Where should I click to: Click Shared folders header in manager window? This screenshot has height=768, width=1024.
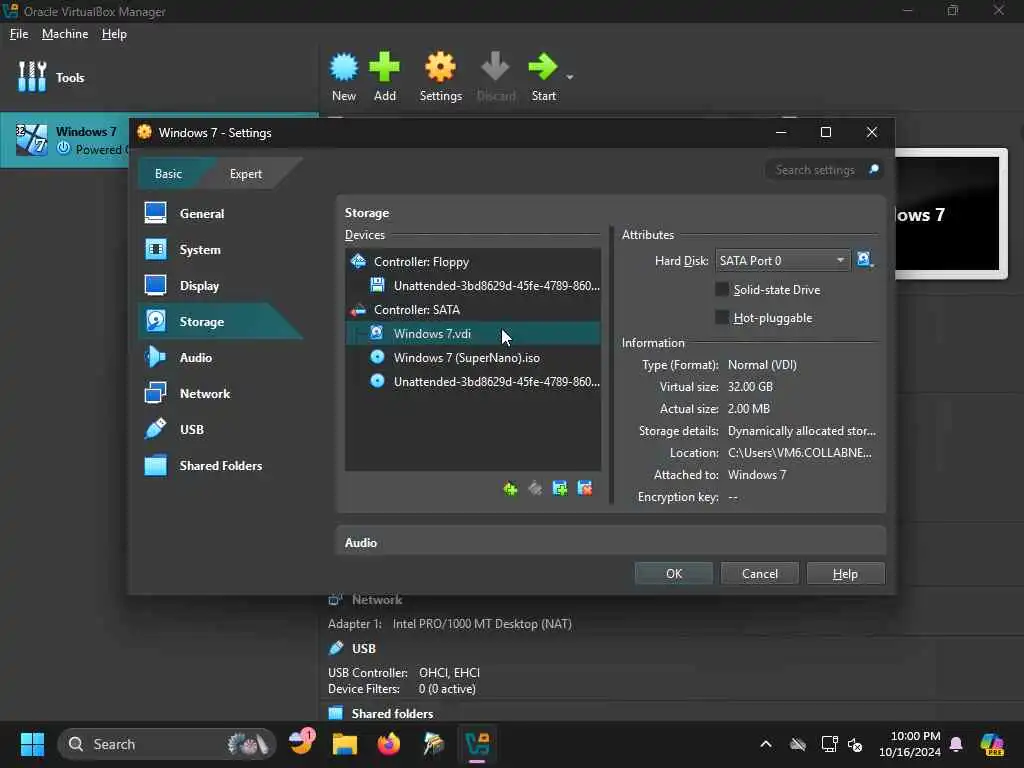[392, 713]
